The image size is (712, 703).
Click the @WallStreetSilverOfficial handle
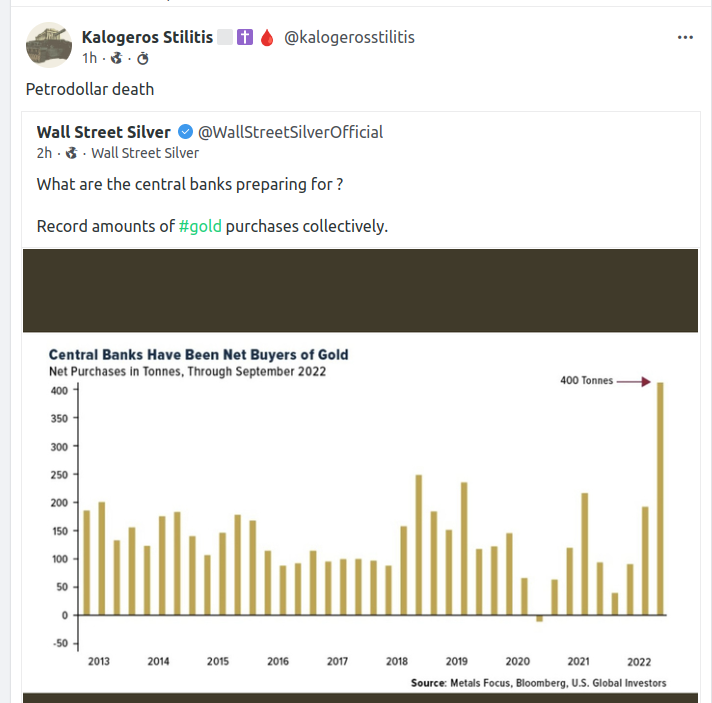point(290,132)
